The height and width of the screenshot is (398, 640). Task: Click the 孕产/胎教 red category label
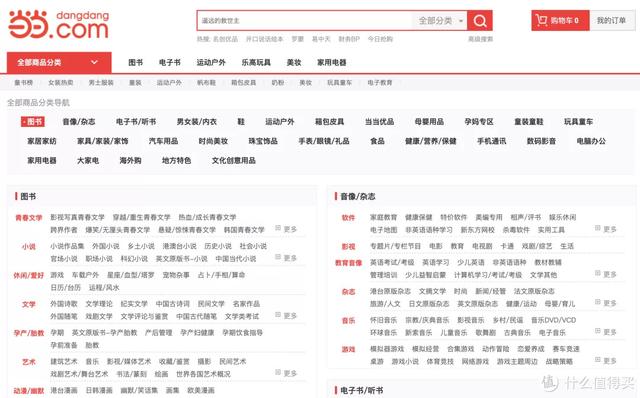(x=29, y=333)
